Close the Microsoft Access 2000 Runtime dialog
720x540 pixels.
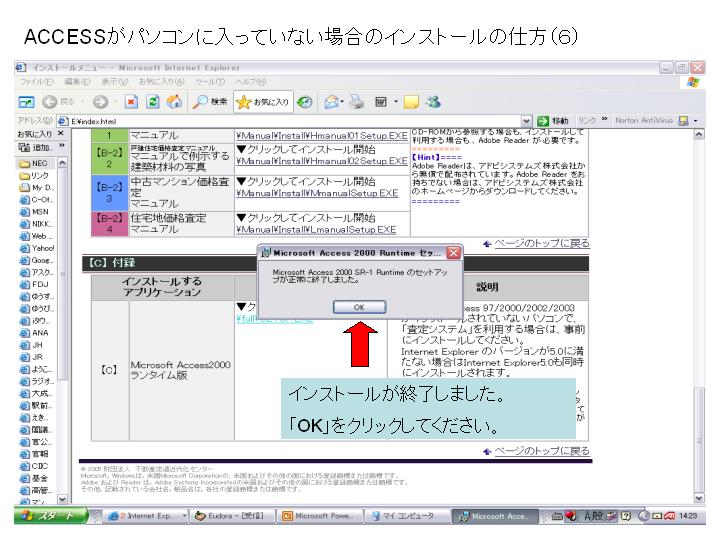coord(453,253)
